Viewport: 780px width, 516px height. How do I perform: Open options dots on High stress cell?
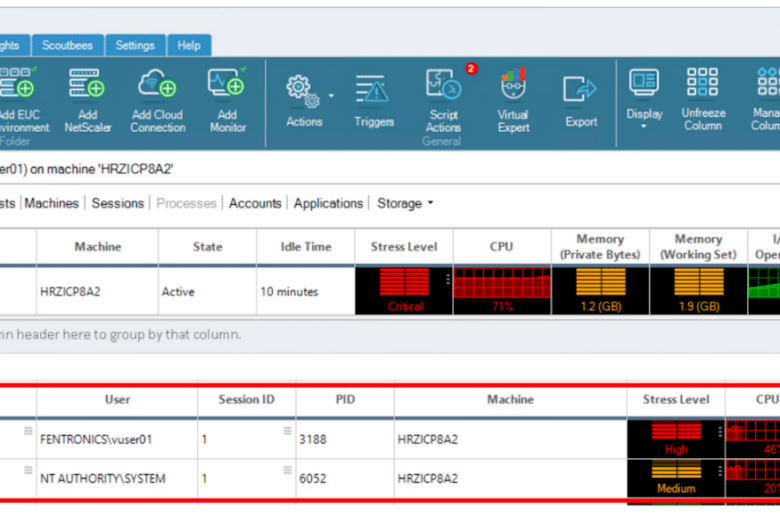coord(720,432)
